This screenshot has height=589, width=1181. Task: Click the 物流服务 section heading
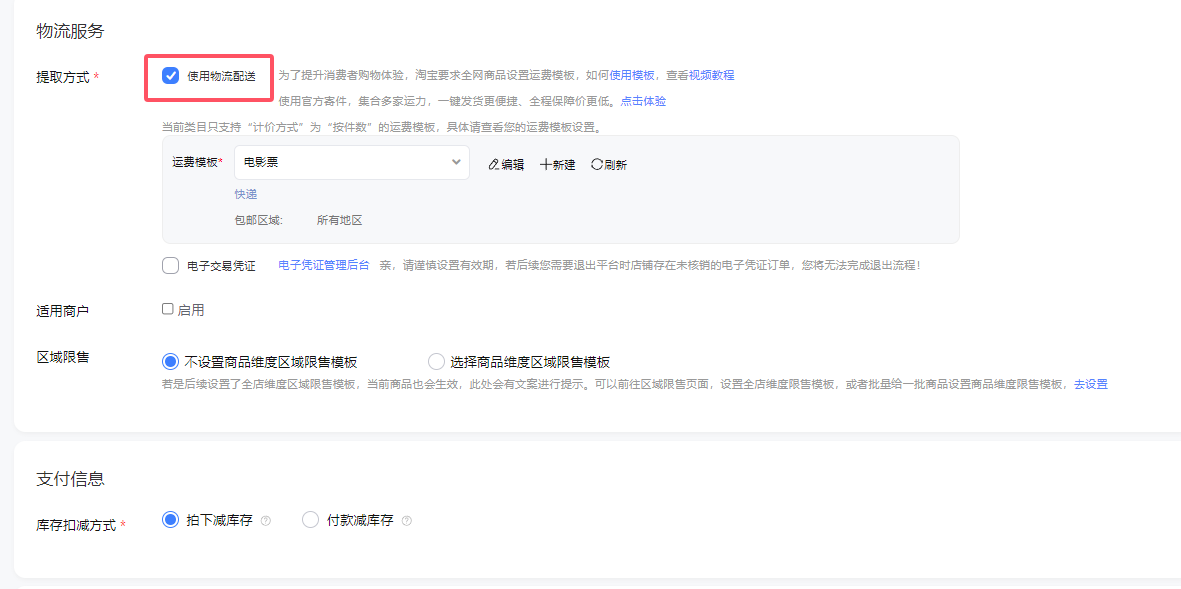point(70,32)
